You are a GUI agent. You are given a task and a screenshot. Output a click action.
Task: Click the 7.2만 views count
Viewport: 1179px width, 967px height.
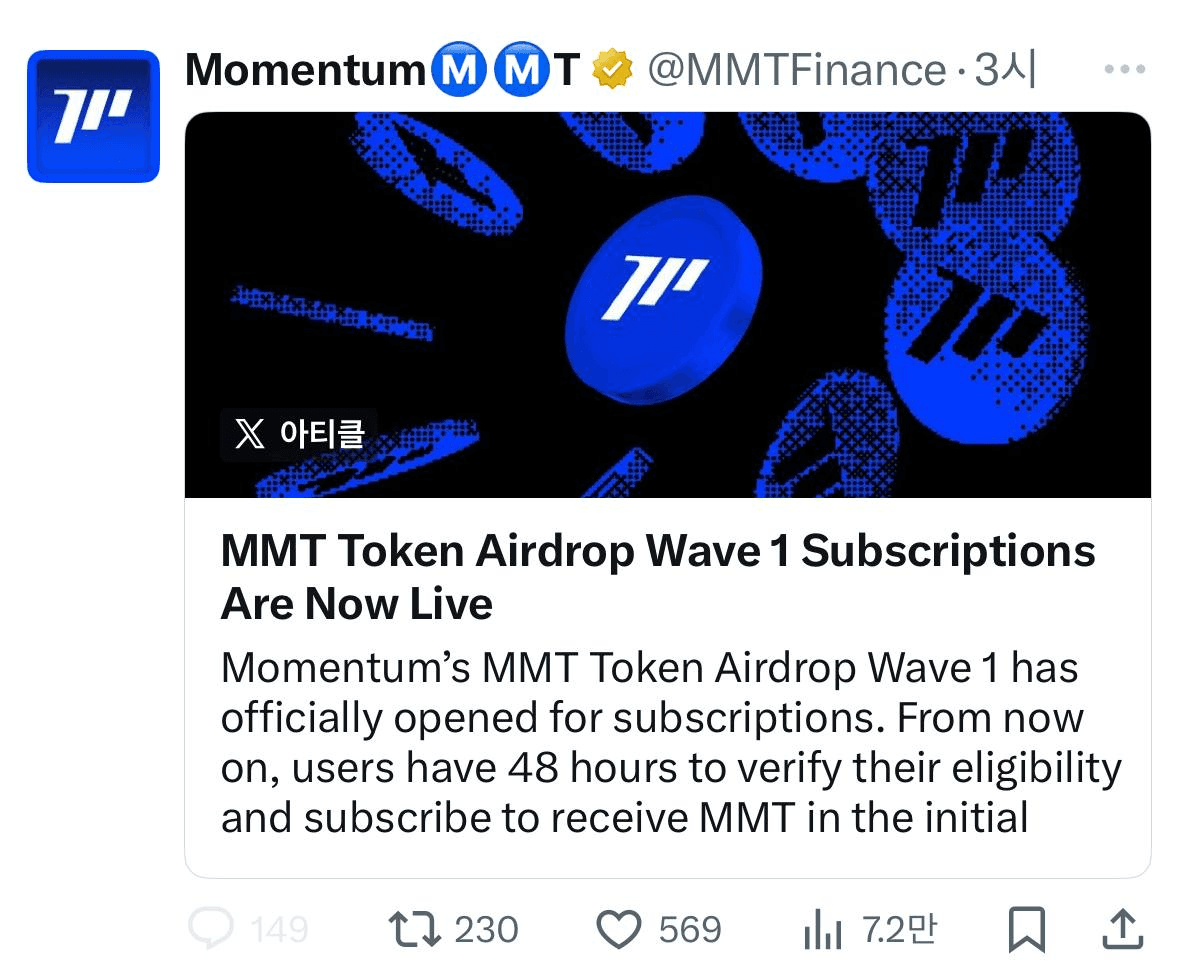pos(899,930)
